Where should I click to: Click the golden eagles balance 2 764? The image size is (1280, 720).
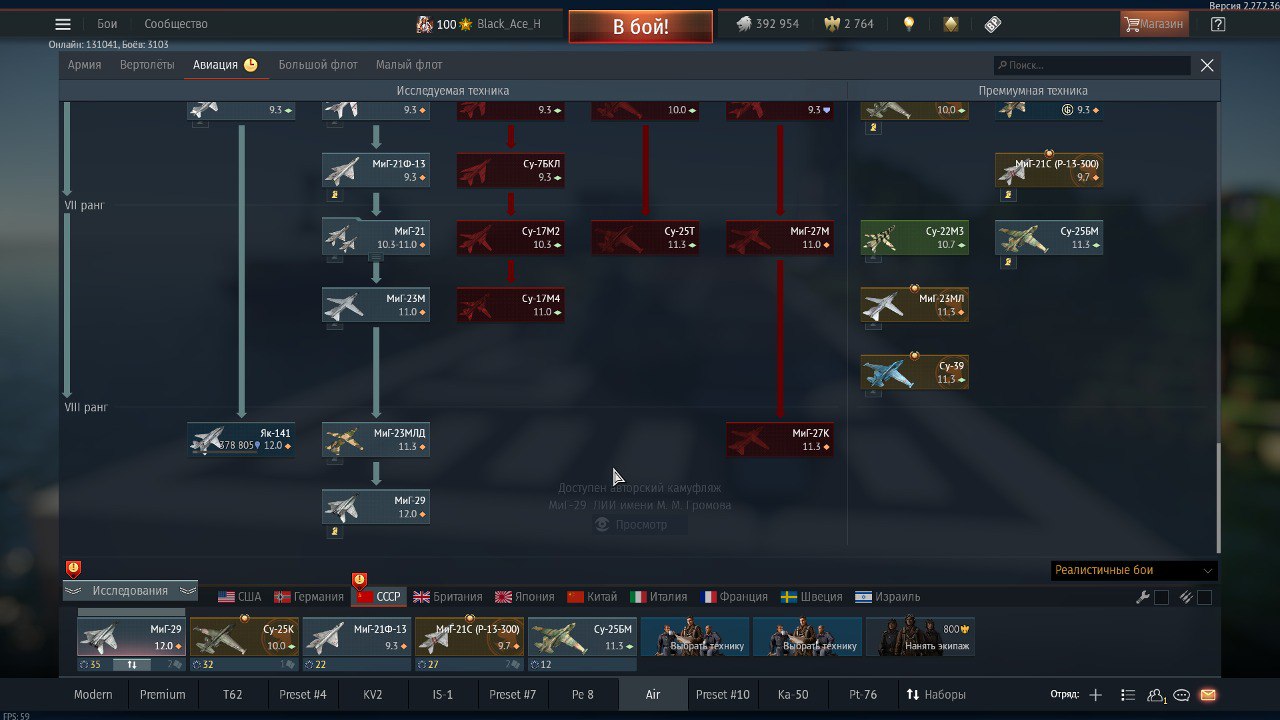coord(848,24)
